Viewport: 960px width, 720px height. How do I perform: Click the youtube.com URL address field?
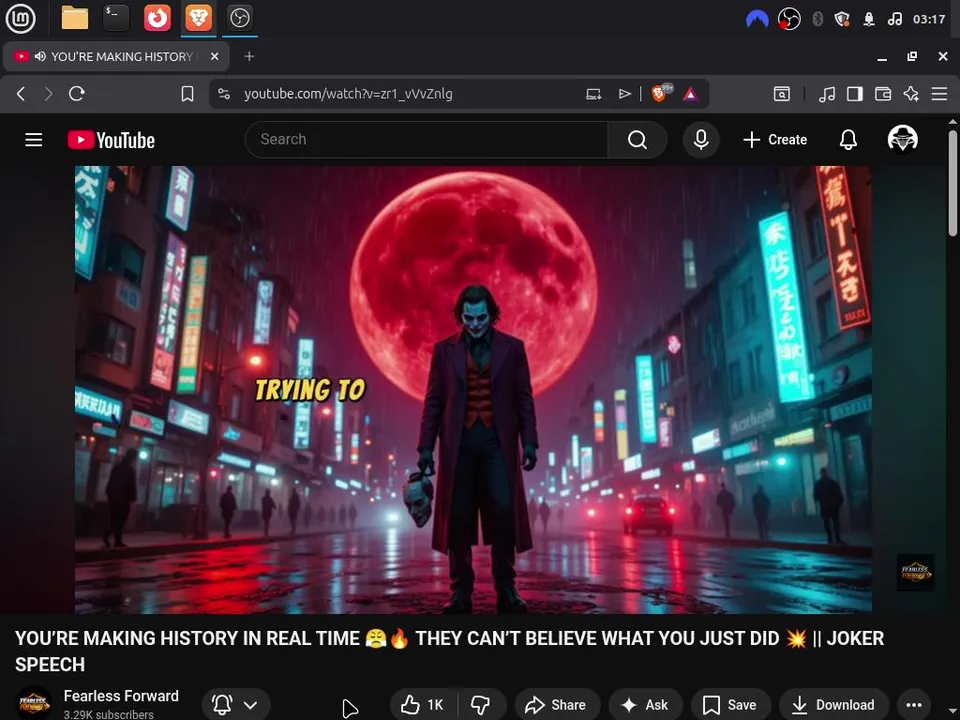tap(348, 94)
